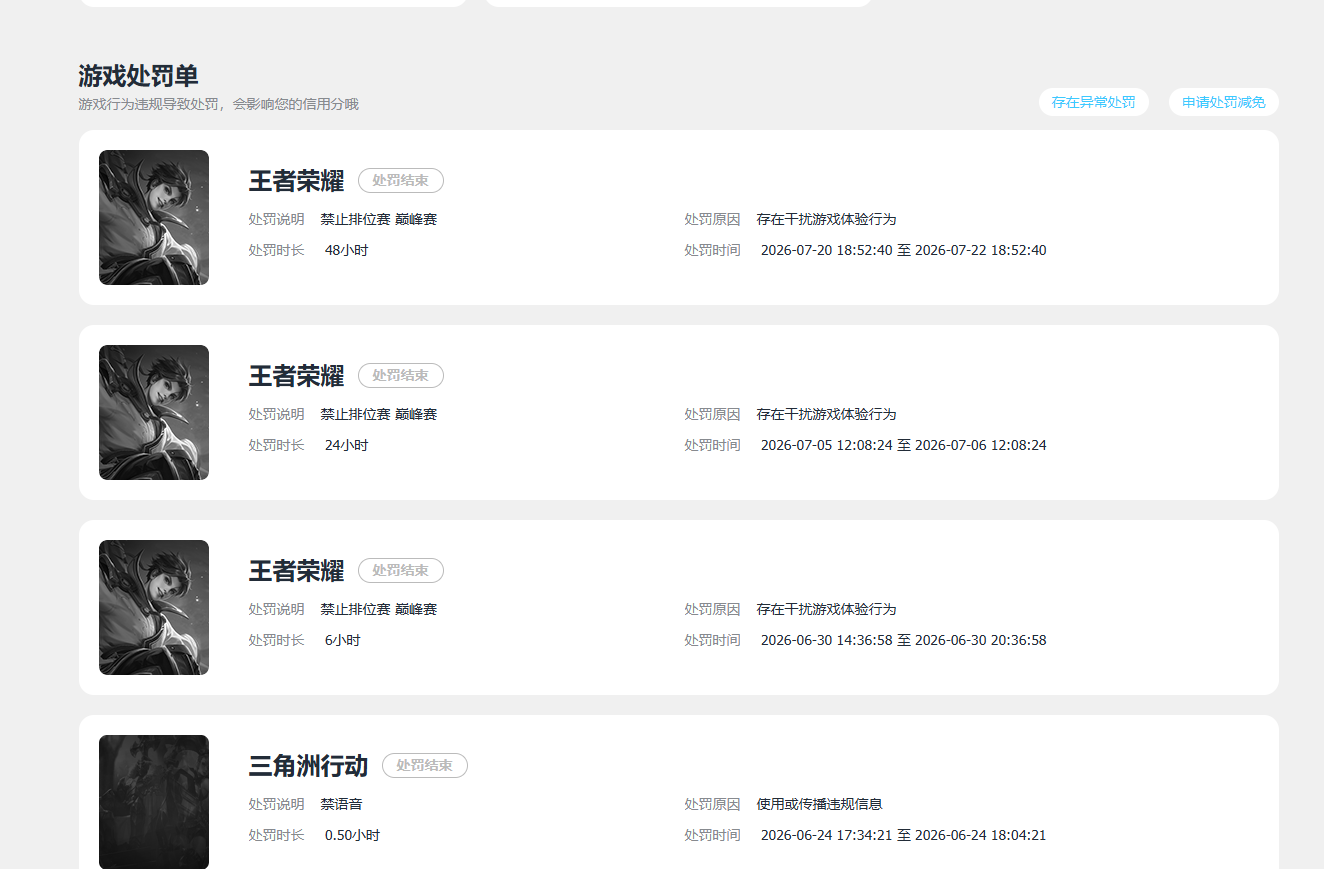Screen dimensions: 1324x869
Task: Click the 存在异常处罚 button
Action: 1093,102
